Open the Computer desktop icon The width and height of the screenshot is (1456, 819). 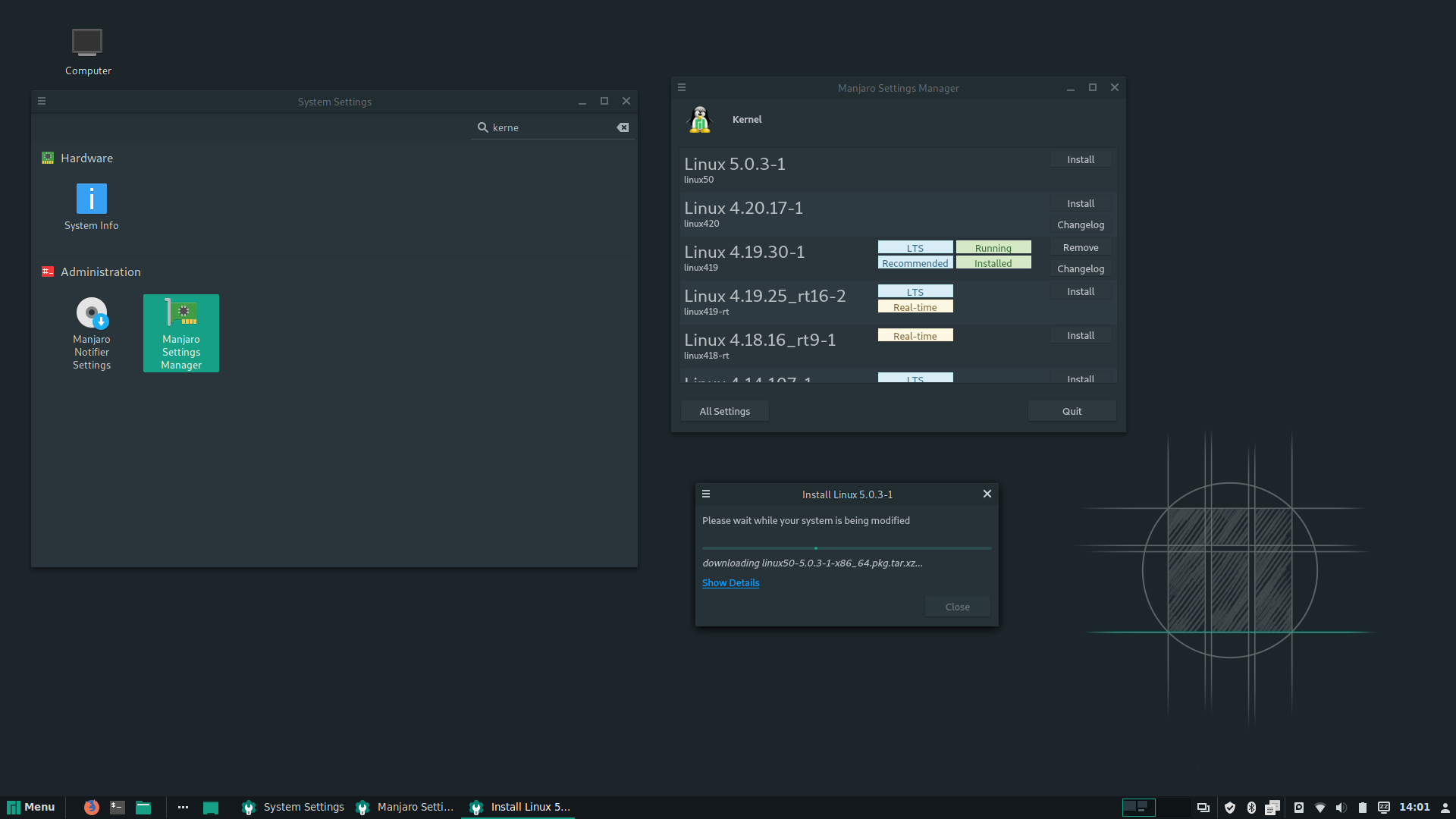point(87,52)
